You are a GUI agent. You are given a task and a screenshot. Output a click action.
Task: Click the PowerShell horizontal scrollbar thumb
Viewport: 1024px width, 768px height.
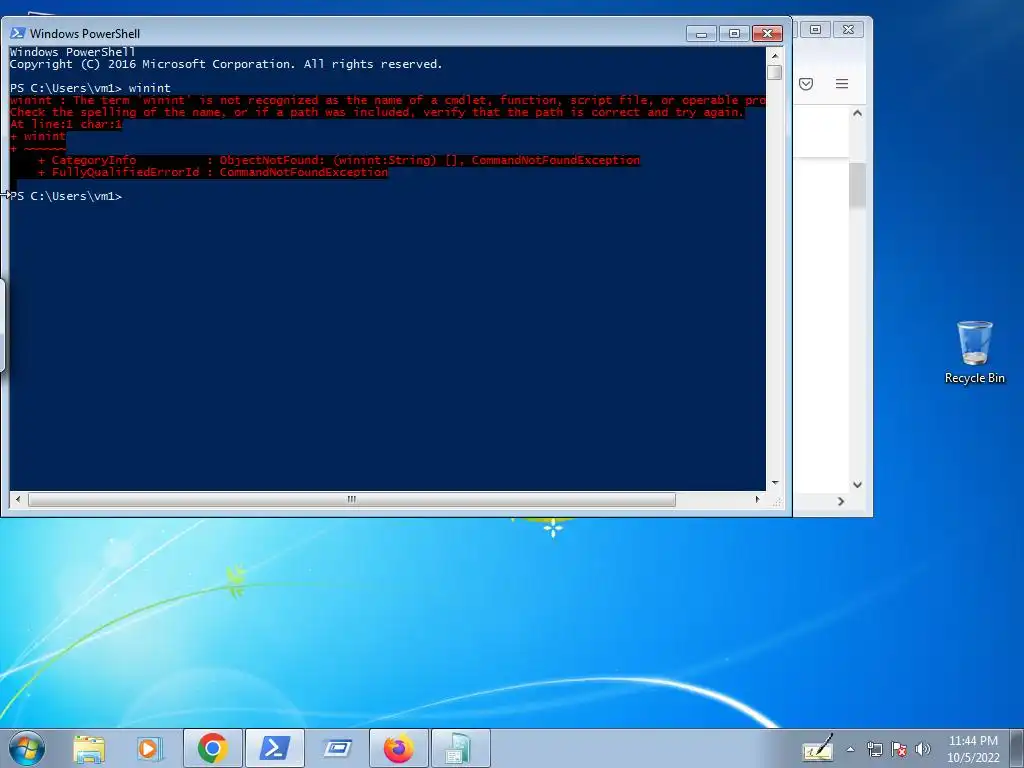click(351, 500)
